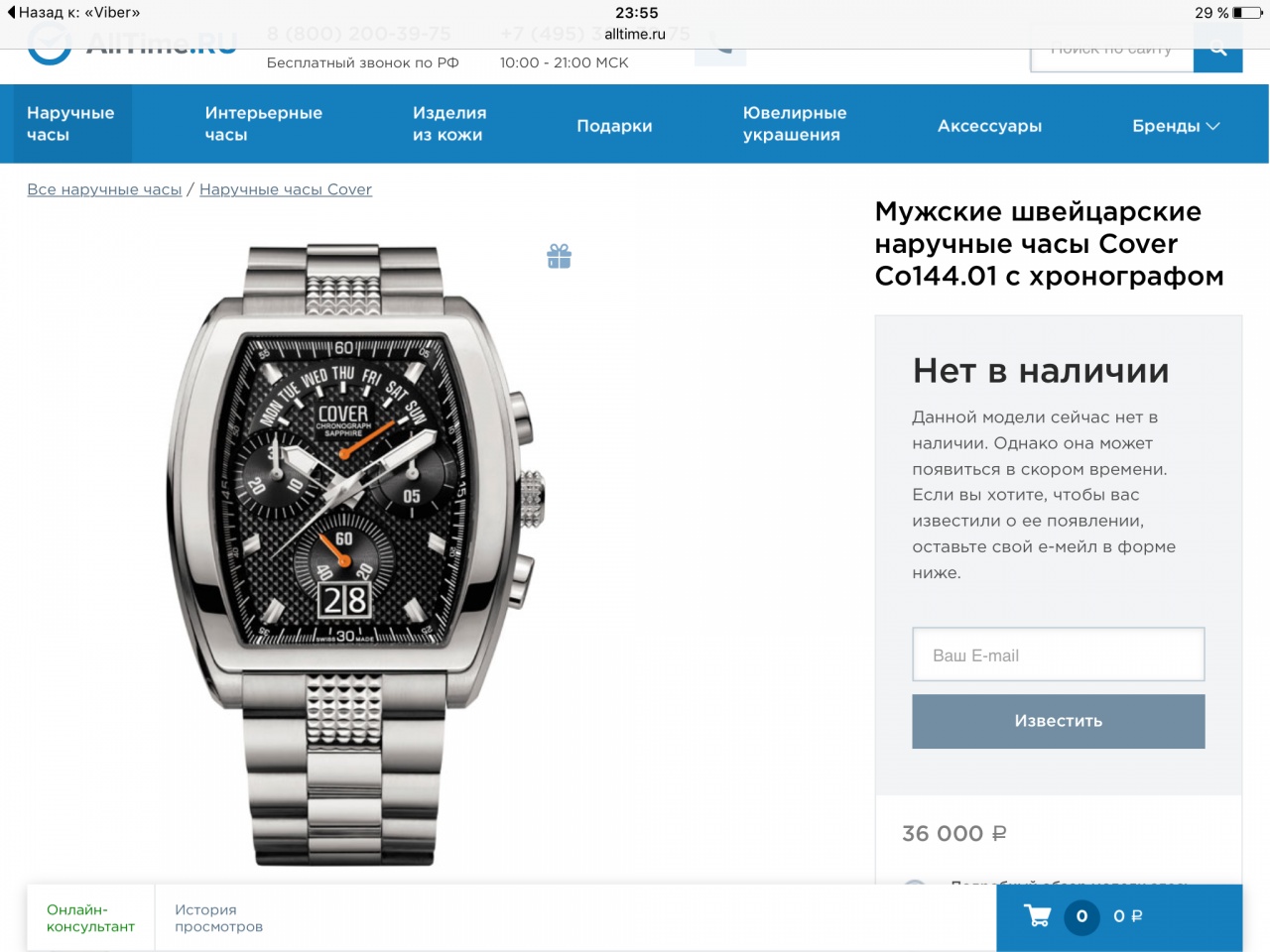This screenshot has height=952, width=1270.
Task: Open the Наручные часы menu
Action: click(x=70, y=124)
